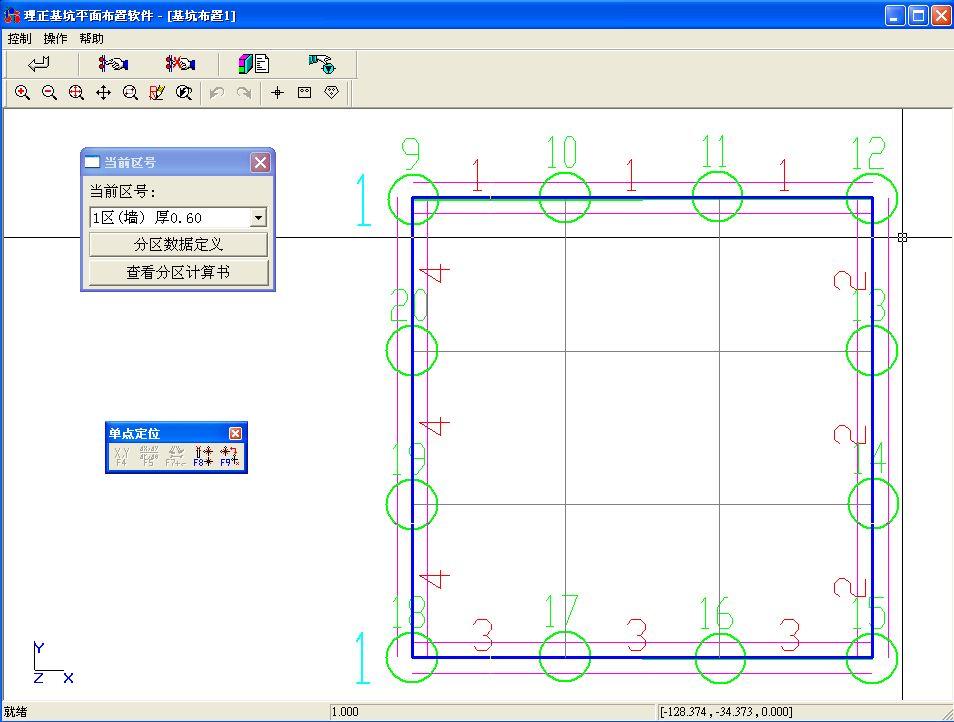954x722 pixels.
Task: Open the 操作 menu
Action: pos(55,38)
